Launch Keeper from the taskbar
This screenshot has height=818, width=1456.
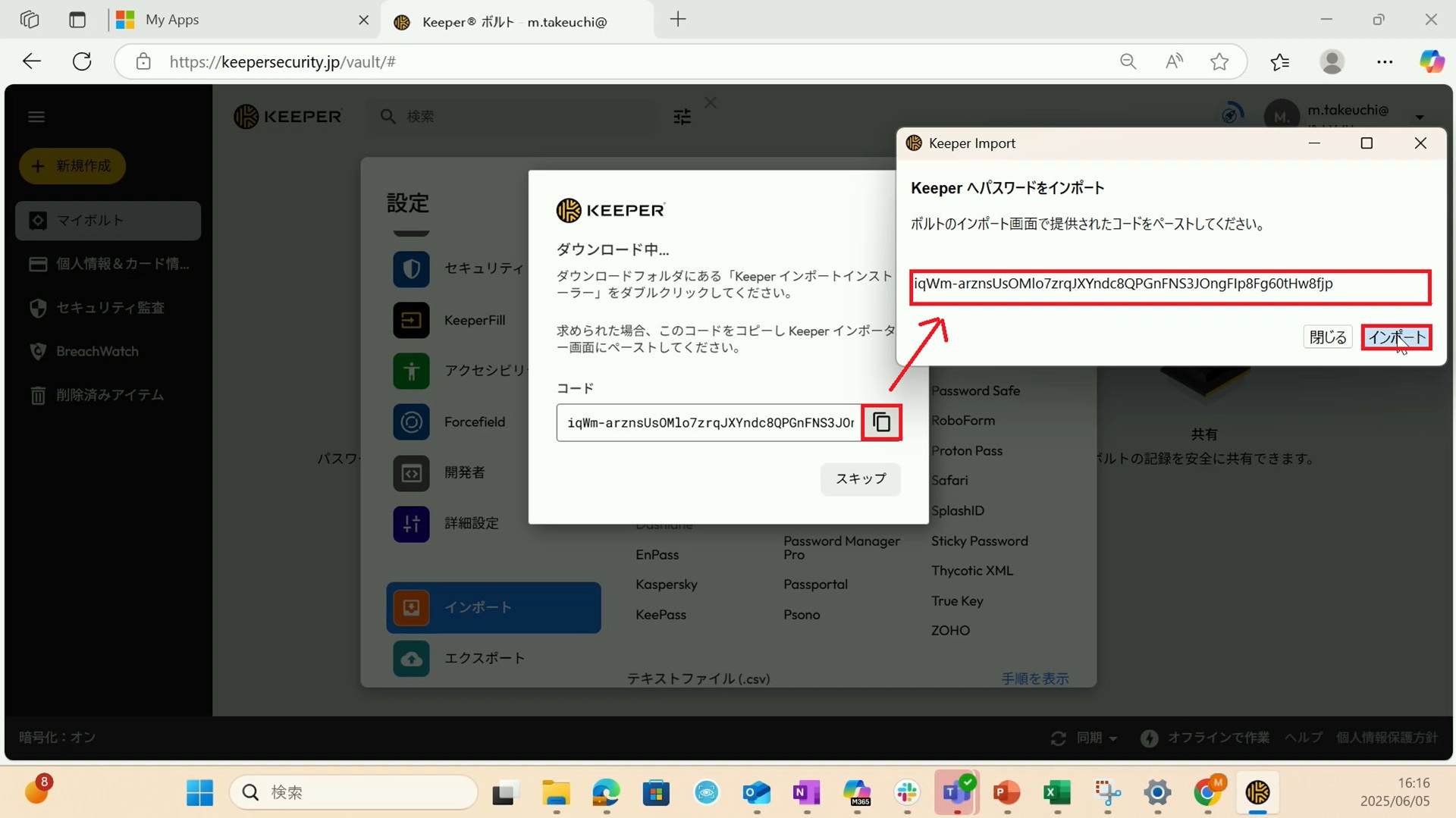click(x=1258, y=793)
